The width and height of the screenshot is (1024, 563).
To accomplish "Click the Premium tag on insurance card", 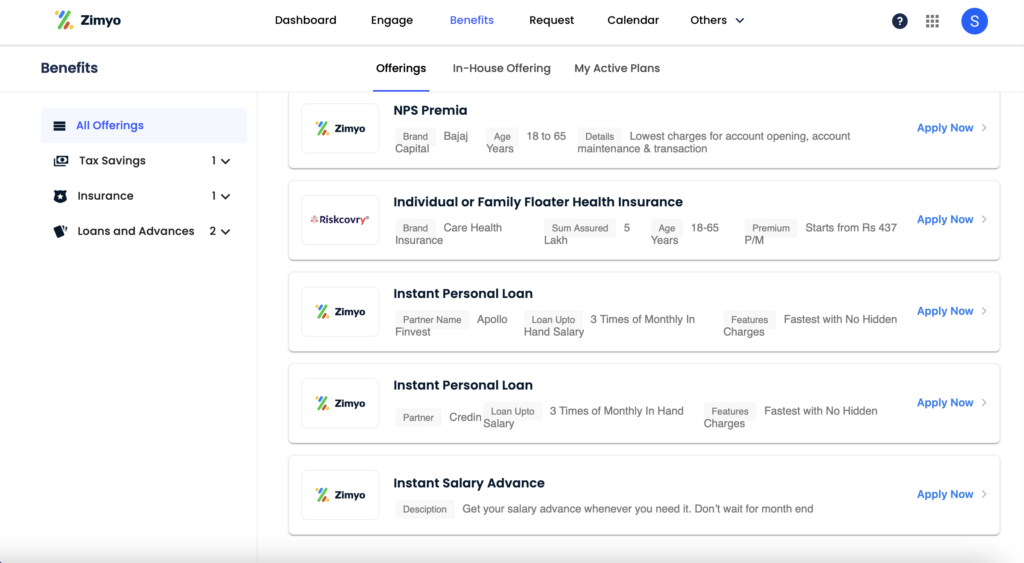I will point(771,228).
